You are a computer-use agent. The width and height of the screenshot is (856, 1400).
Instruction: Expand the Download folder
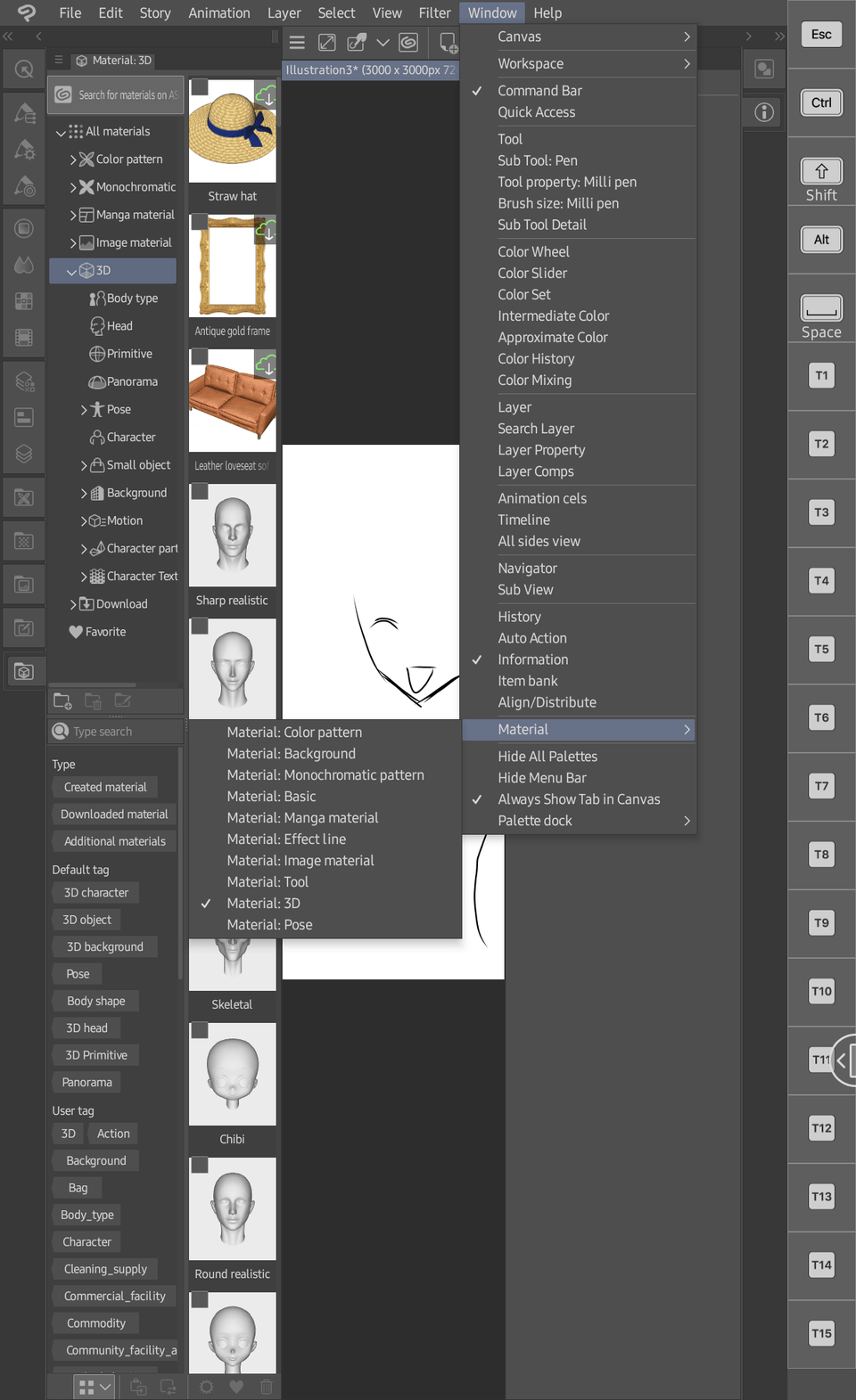tap(73, 604)
